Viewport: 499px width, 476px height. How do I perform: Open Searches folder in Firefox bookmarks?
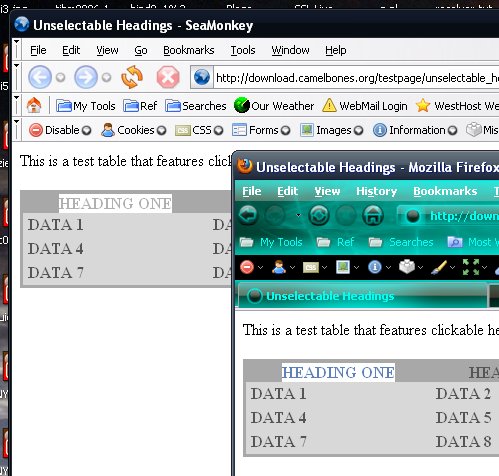click(400, 242)
